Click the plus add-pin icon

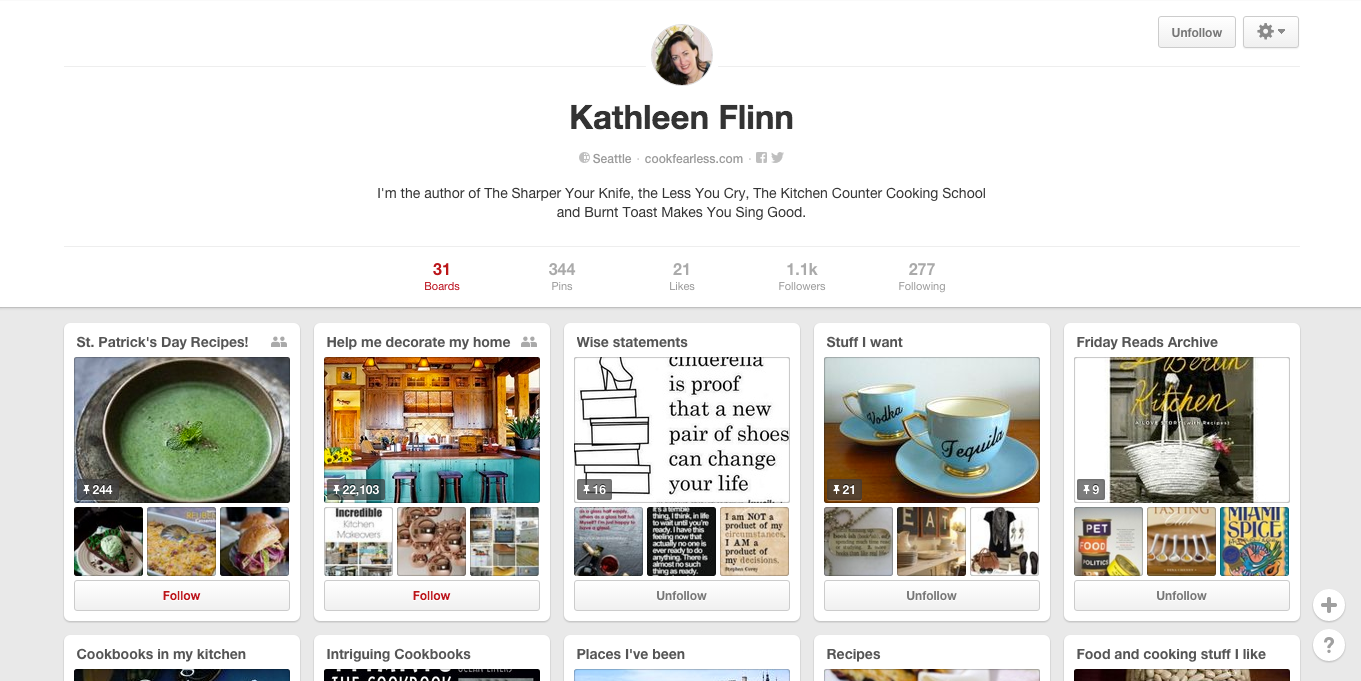click(1328, 605)
